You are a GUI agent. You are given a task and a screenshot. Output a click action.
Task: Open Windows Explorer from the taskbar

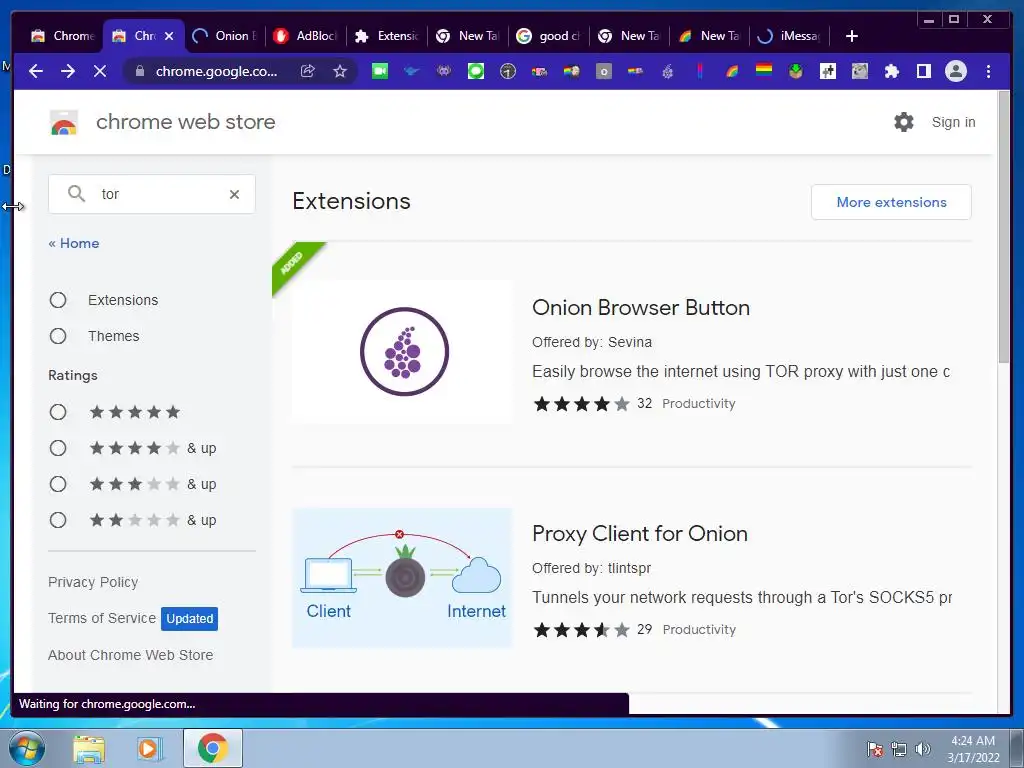(x=89, y=748)
